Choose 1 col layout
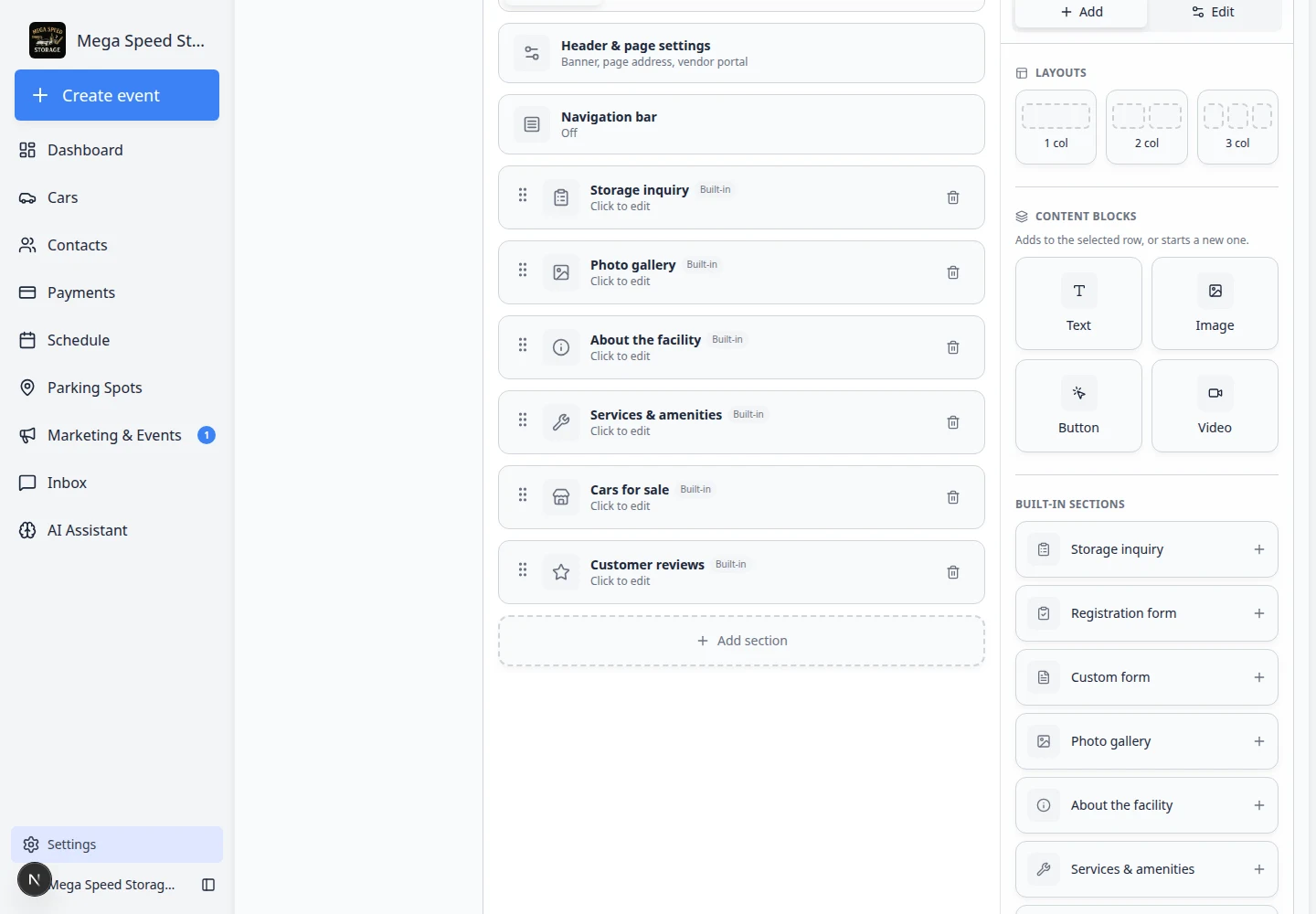This screenshot has height=914, width=1316. [x=1056, y=127]
